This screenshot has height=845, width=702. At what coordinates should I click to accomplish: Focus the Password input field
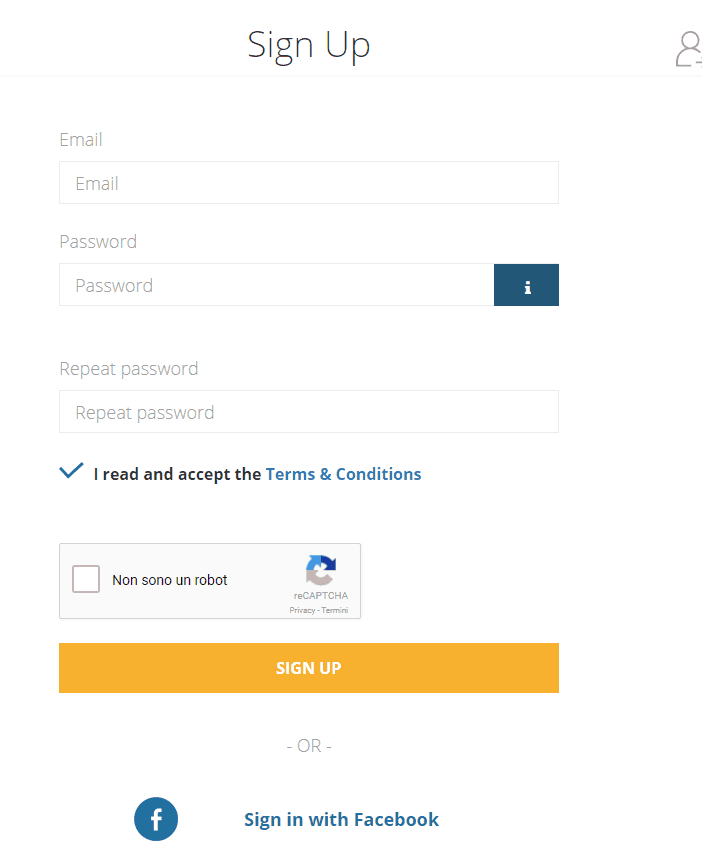276,285
